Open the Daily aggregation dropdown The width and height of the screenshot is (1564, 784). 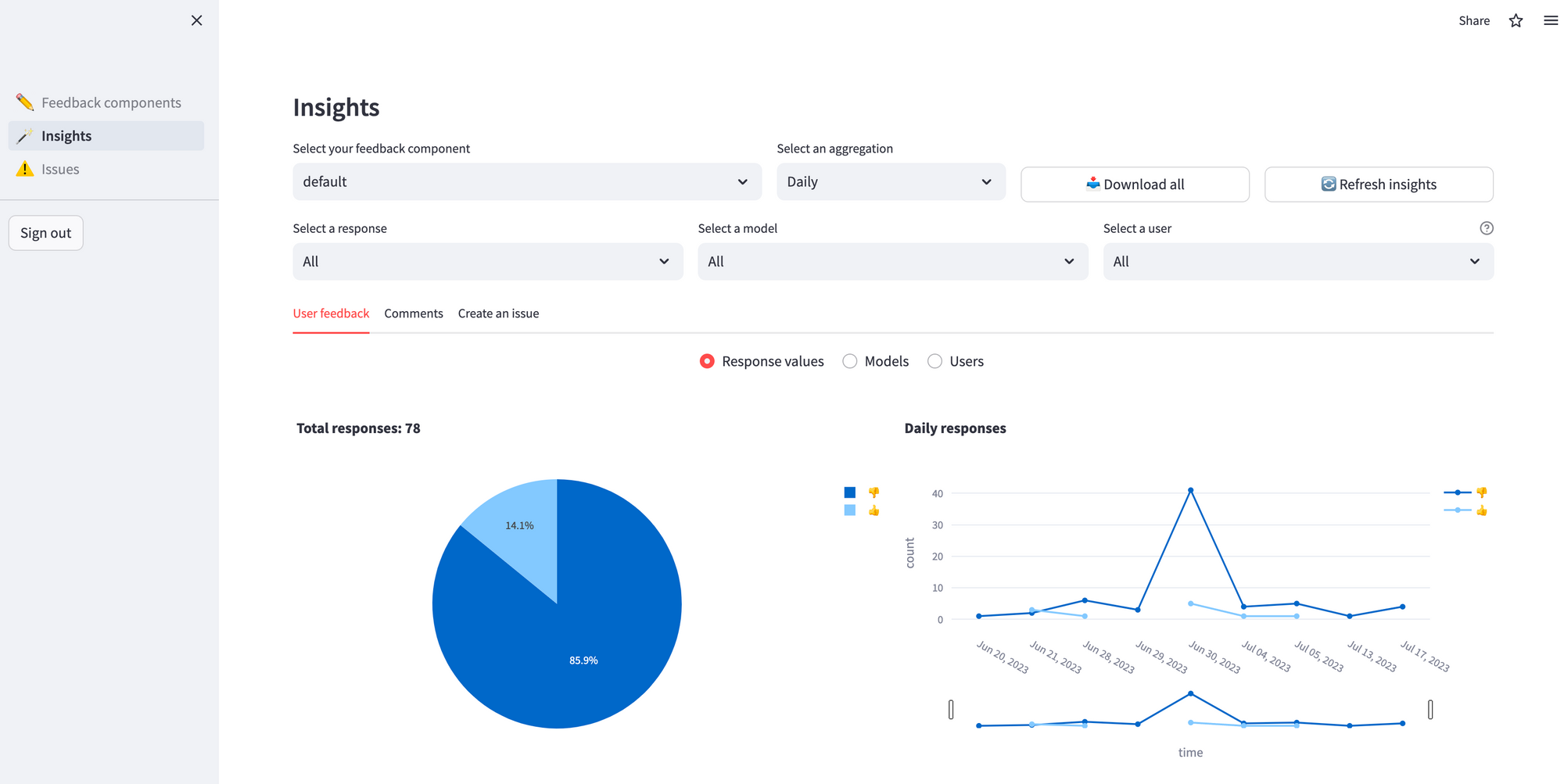(x=891, y=181)
